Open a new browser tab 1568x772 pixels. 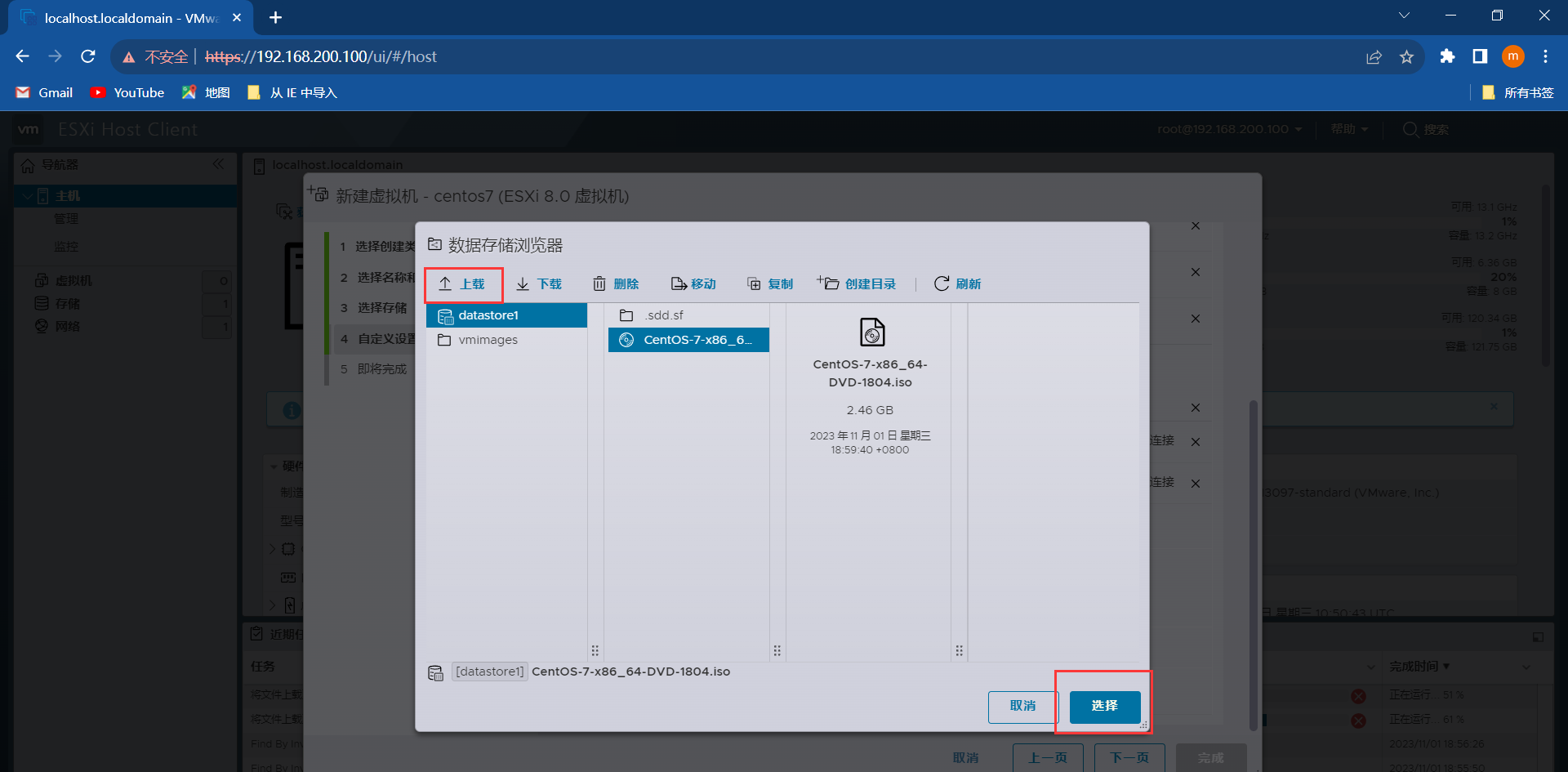coord(276,17)
